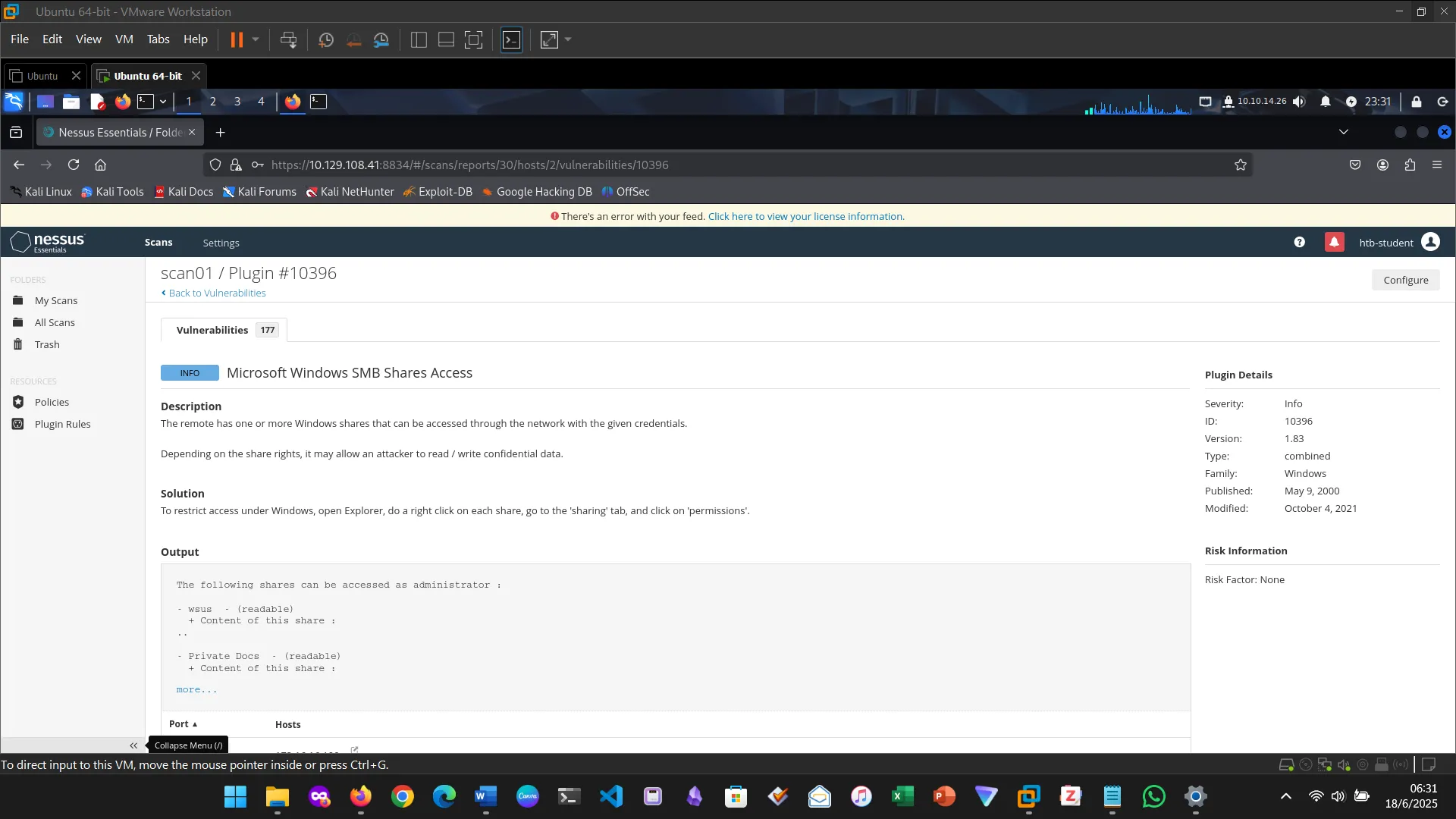Open the VMware power options dropdown arrow

click(x=256, y=39)
